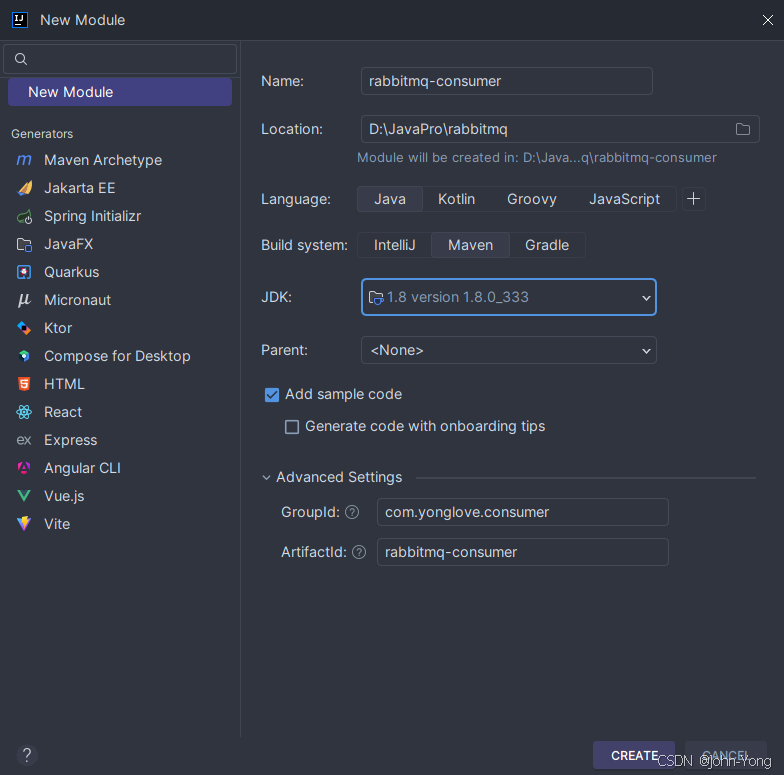Select the Angular CLI generator label
784x775 pixels.
point(82,468)
